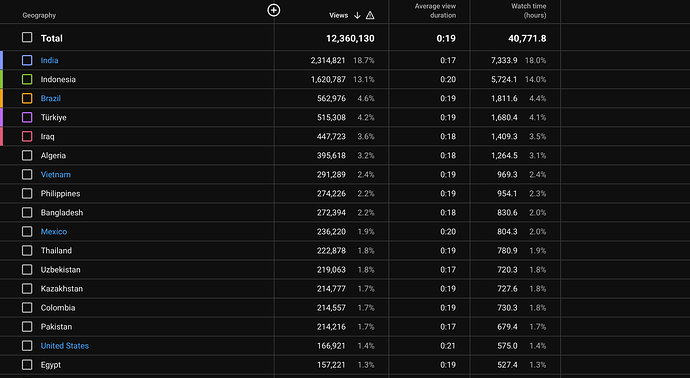Select the Algeria country name

coord(53,155)
